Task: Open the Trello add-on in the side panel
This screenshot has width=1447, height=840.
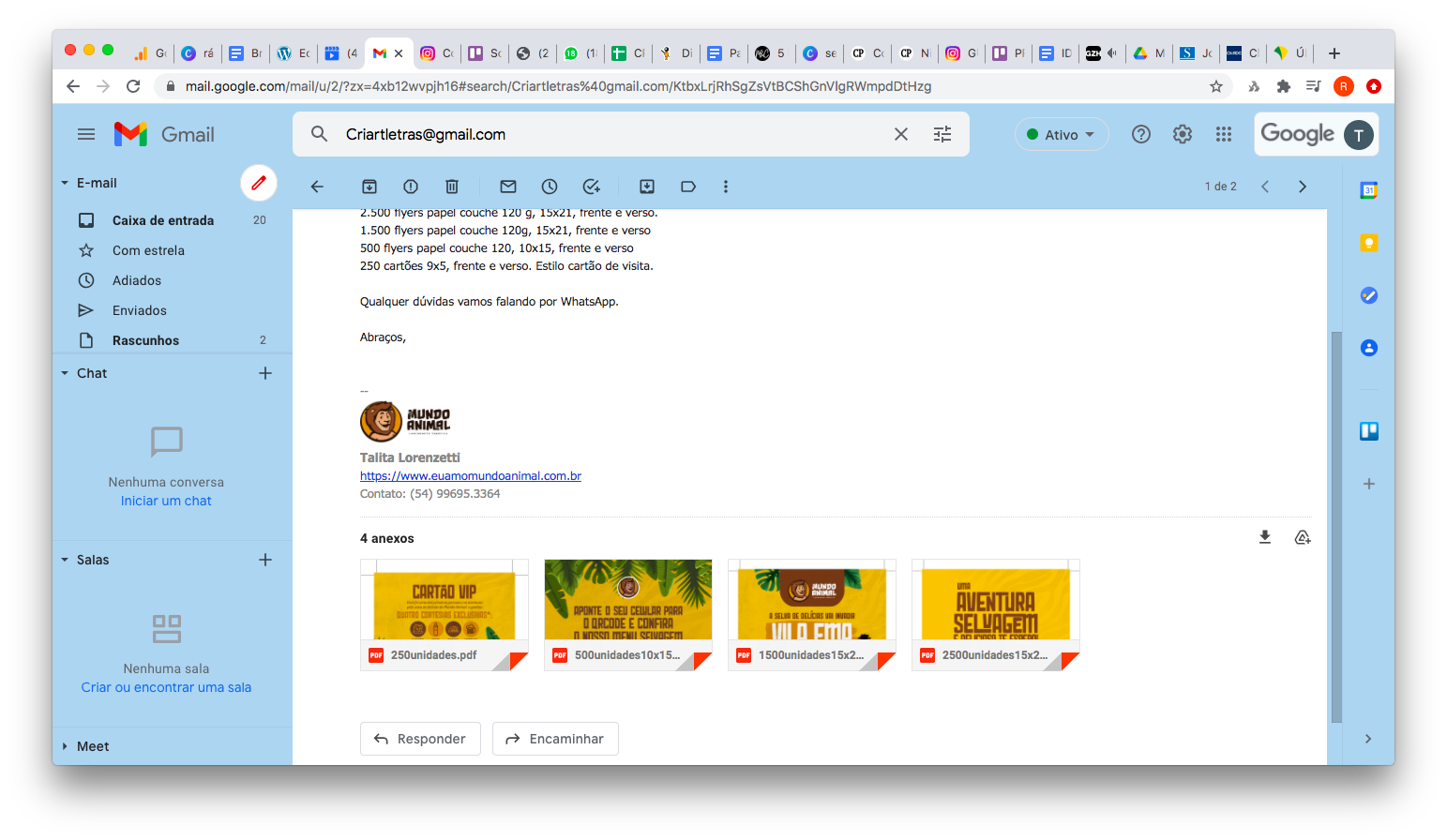Action: pos(1369,431)
